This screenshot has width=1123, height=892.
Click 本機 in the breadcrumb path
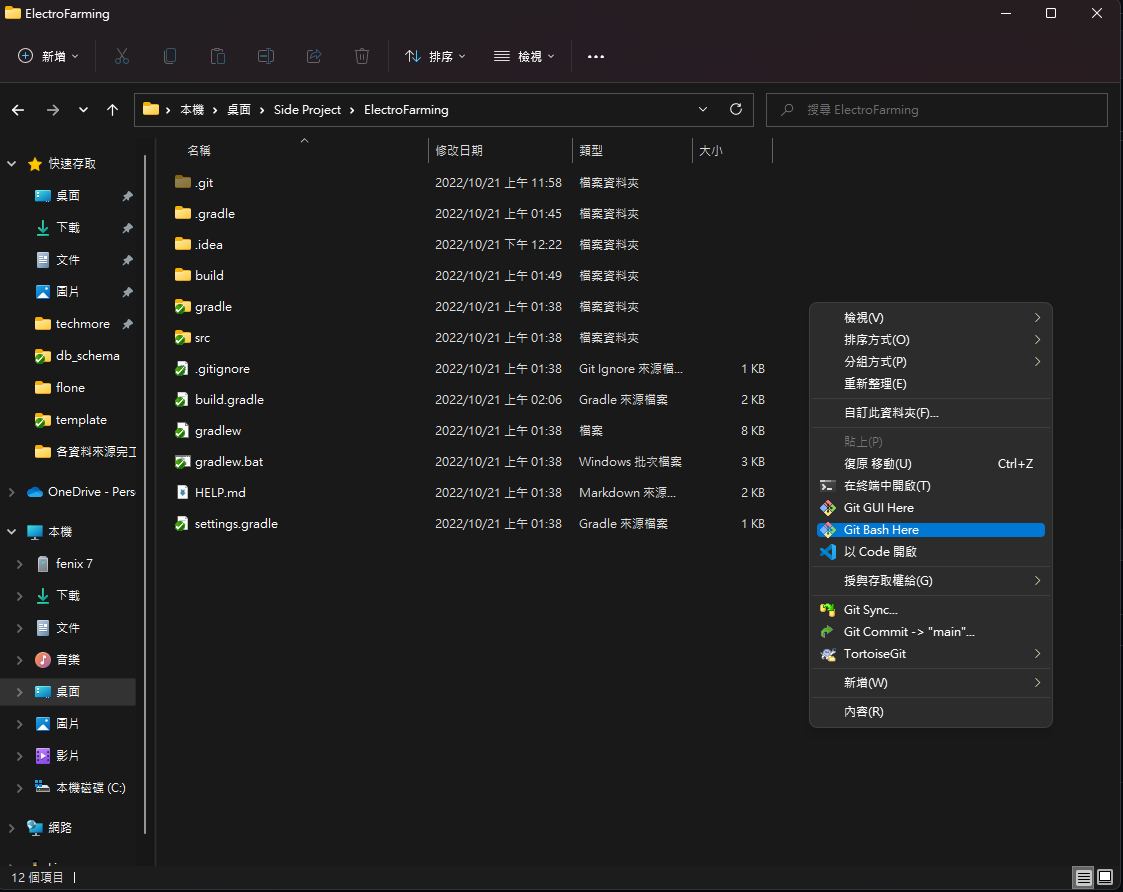click(x=192, y=110)
